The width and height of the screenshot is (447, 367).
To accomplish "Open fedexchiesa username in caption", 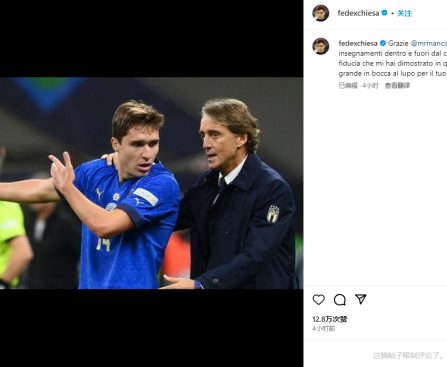I will [358, 43].
